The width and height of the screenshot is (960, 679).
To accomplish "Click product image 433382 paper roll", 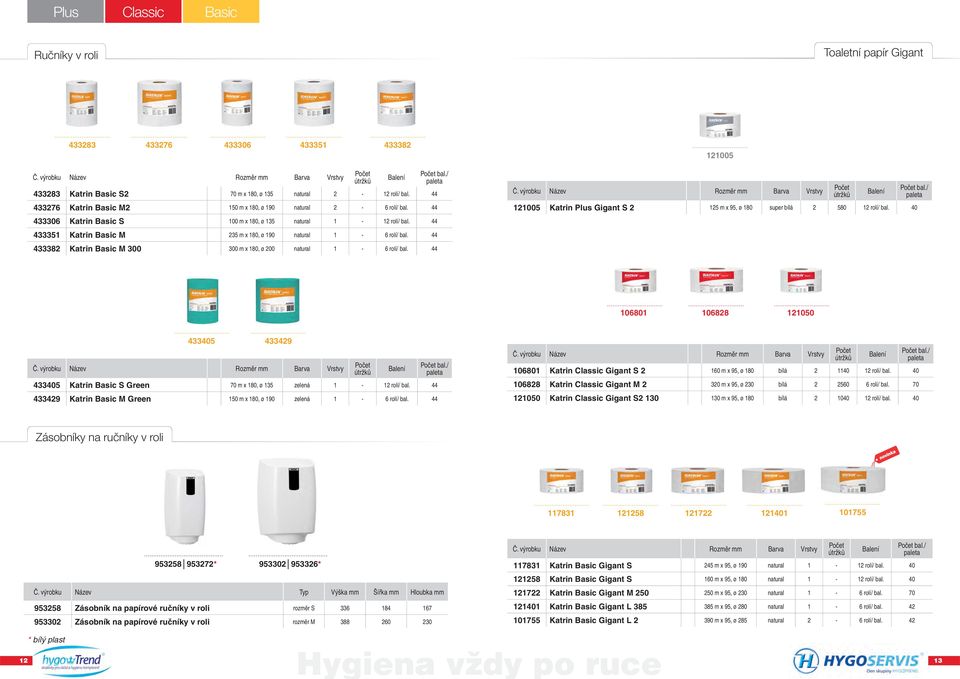I will (x=397, y=103).
